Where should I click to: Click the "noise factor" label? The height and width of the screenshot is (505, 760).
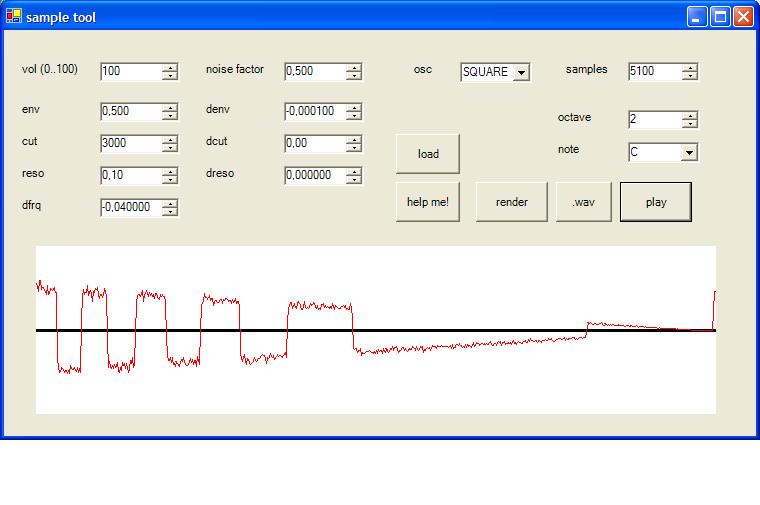[235, 69]
